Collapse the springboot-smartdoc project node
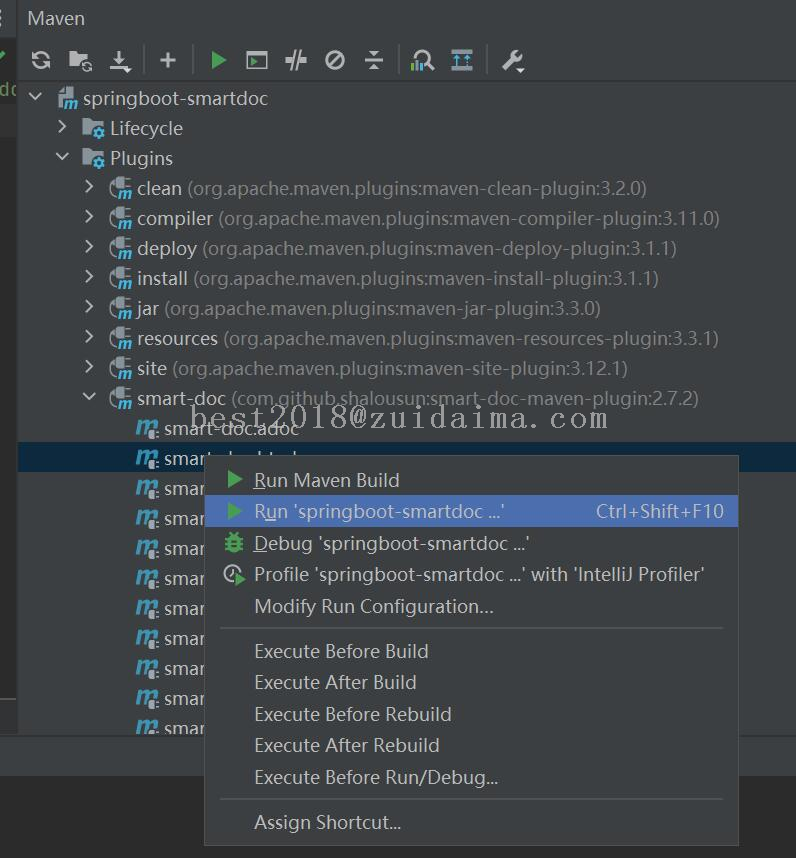The image size is (796, 858). (36, 97)
